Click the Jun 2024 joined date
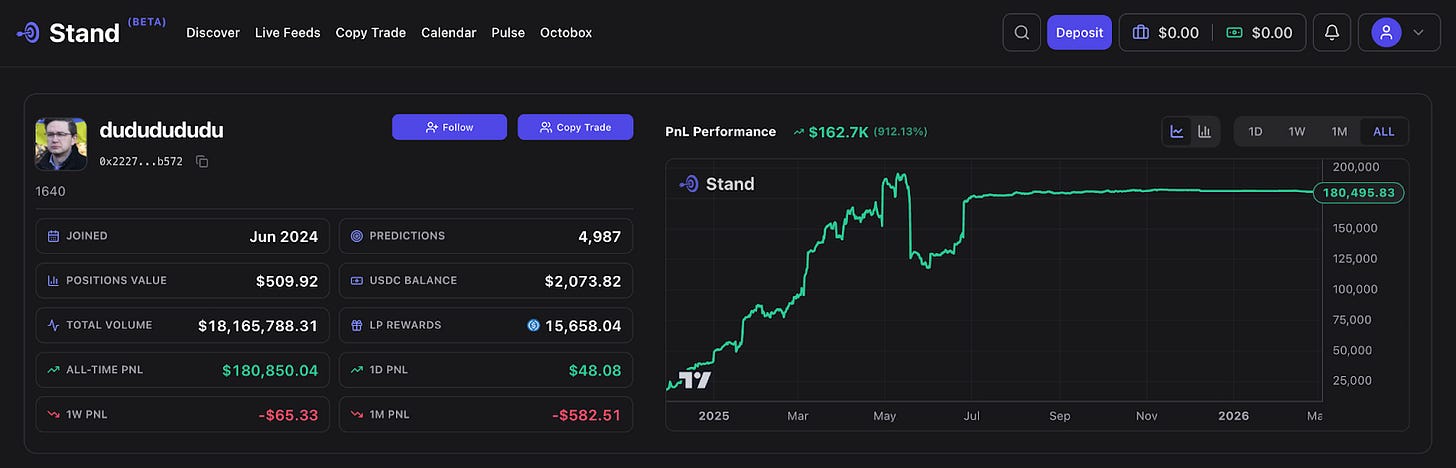Viewport: 1456px width, 468px height. point(284,236)
